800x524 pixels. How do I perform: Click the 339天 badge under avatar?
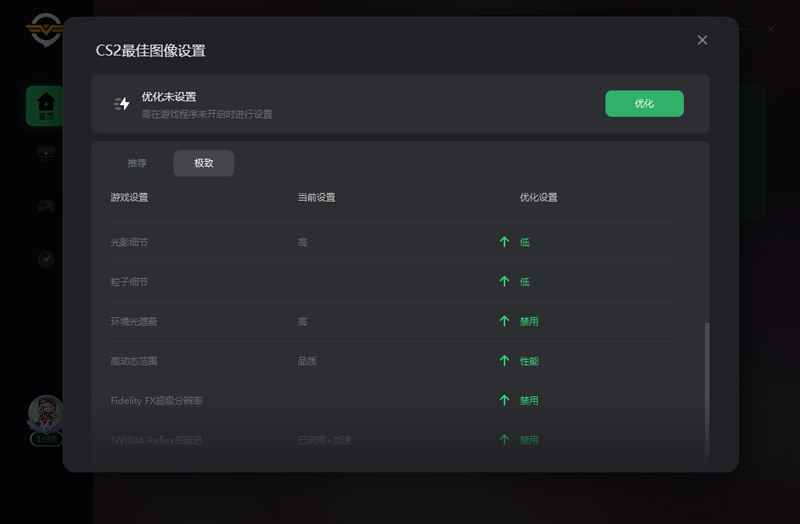coord(46,439)
